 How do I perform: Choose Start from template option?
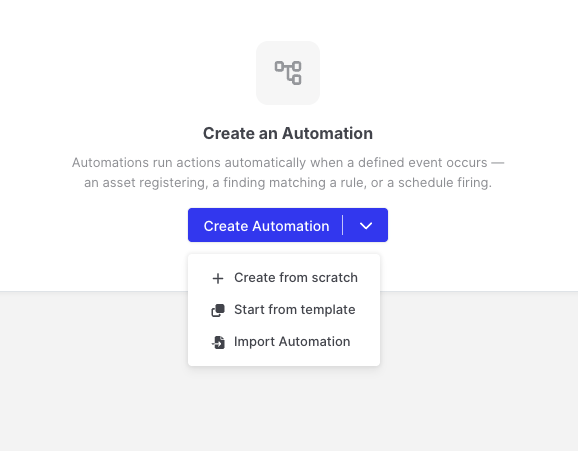click(x=284, y=310)
